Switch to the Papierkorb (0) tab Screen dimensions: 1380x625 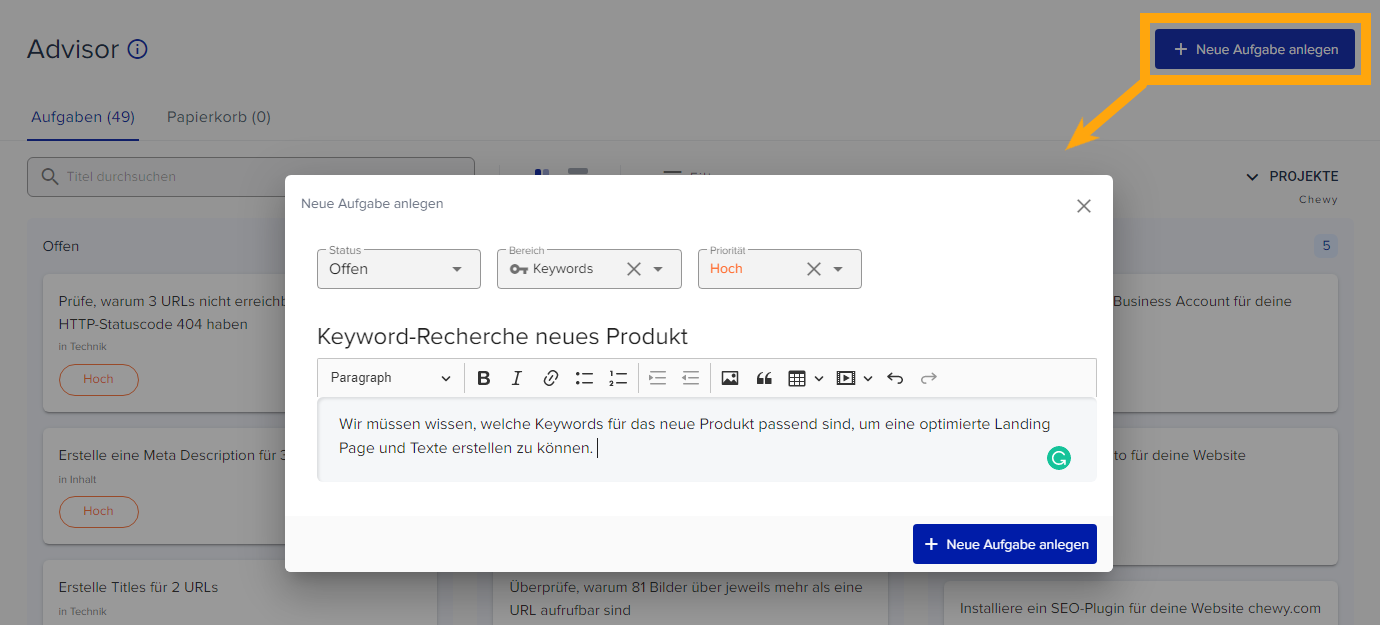[219, 117]
